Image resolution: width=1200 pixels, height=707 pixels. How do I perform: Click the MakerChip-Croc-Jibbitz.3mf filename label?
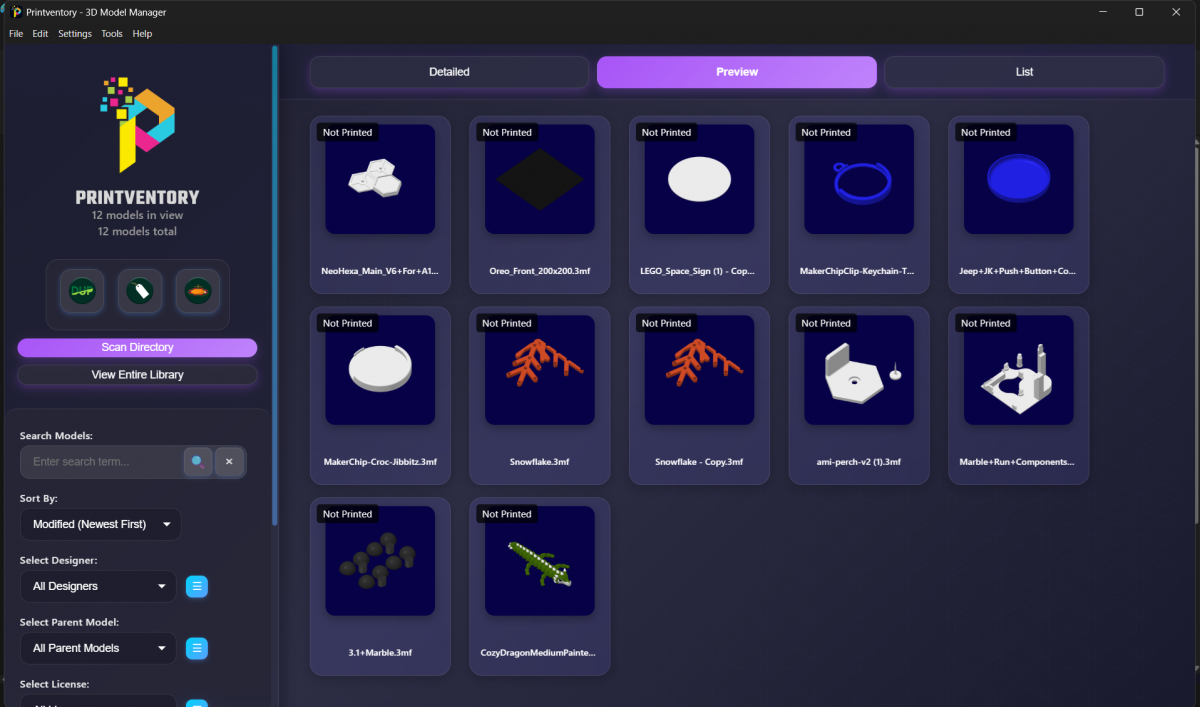tap(380, 462)
